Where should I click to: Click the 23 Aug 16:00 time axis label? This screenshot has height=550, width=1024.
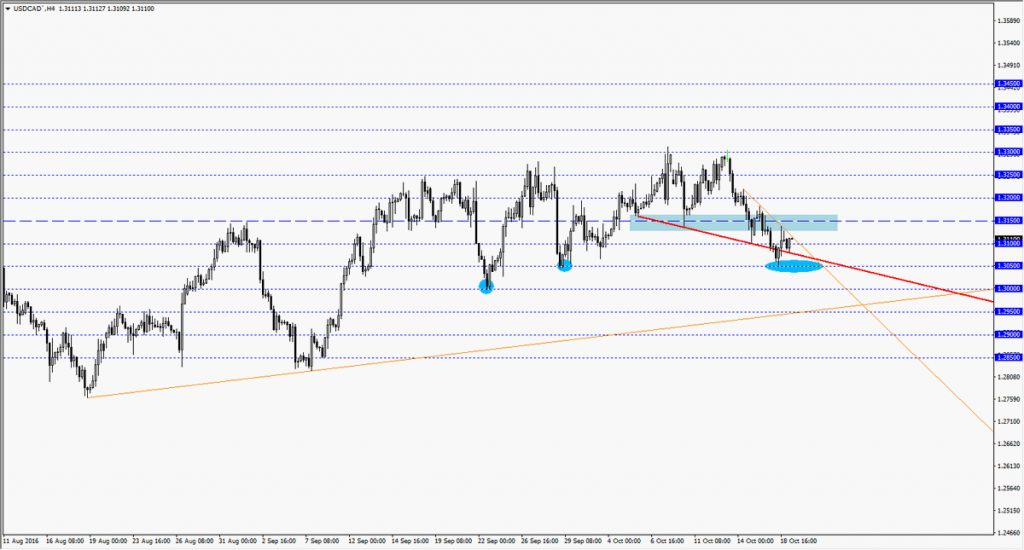click(152, 542)
